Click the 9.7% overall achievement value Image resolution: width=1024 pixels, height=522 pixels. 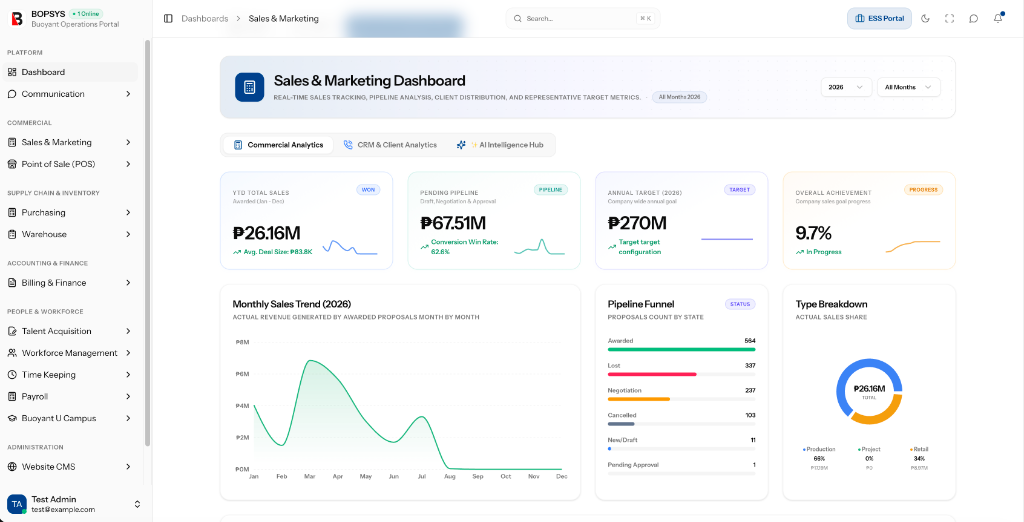click(x=813, y=233)
